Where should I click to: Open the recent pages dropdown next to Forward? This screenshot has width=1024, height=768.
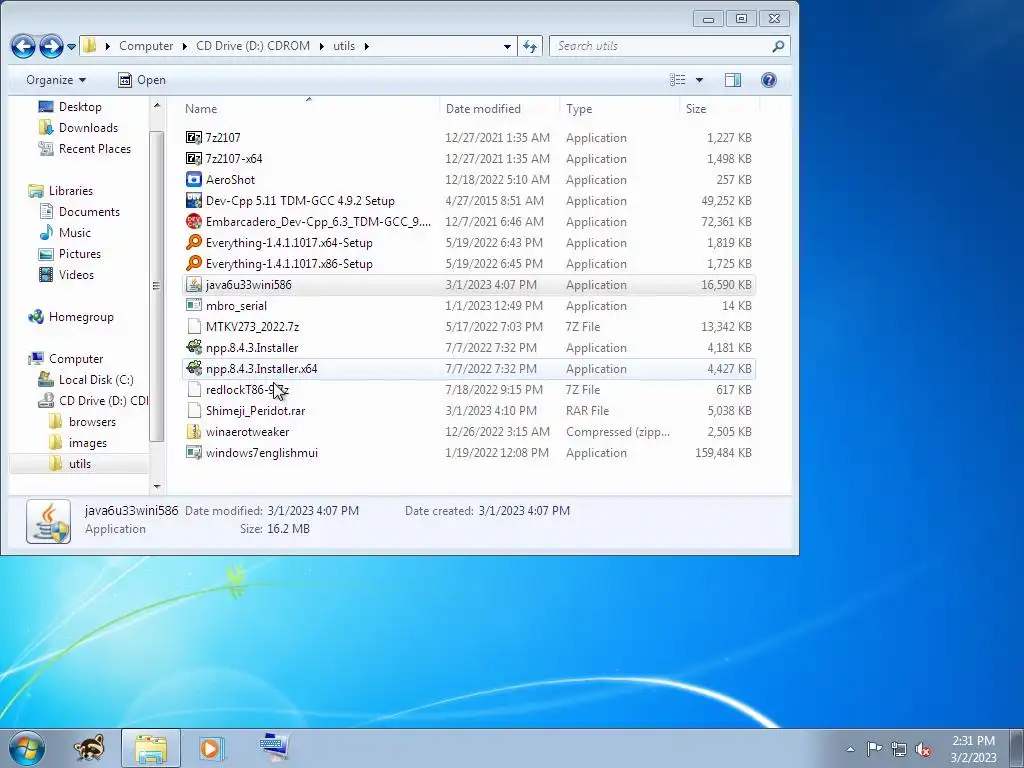(71, 46)
